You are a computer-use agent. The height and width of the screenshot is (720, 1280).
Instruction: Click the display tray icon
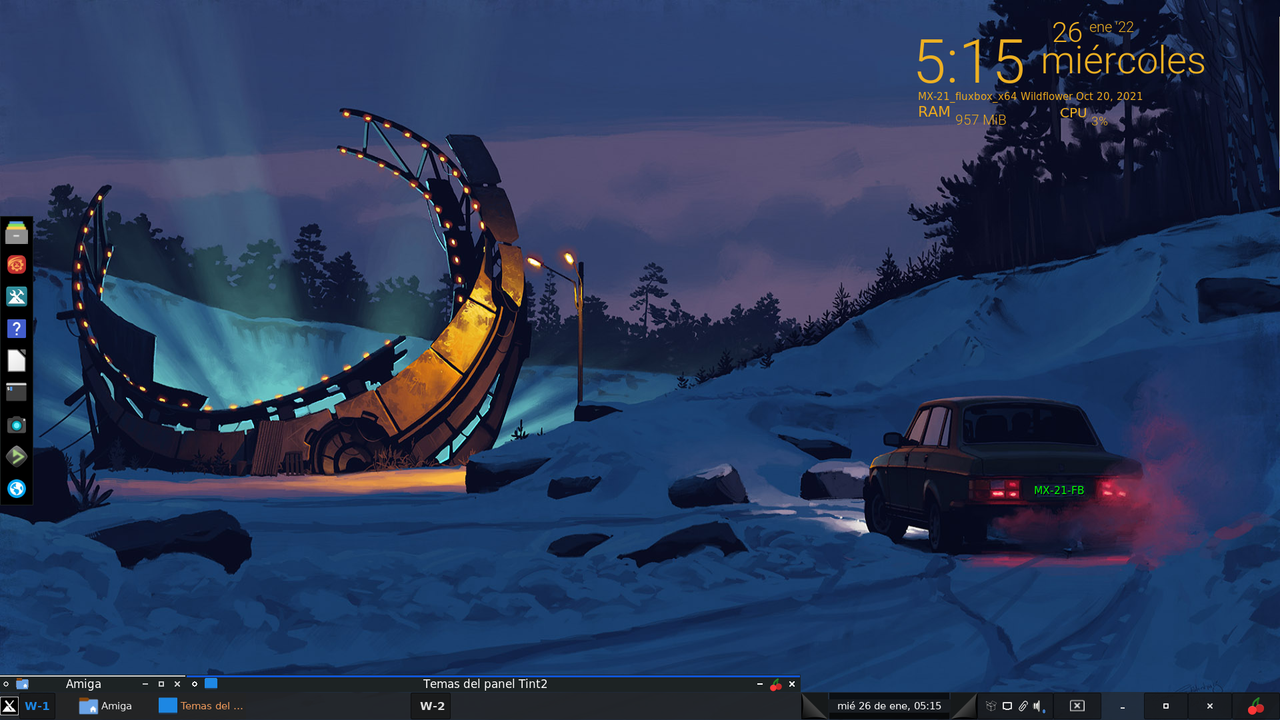click(1007, 706)
